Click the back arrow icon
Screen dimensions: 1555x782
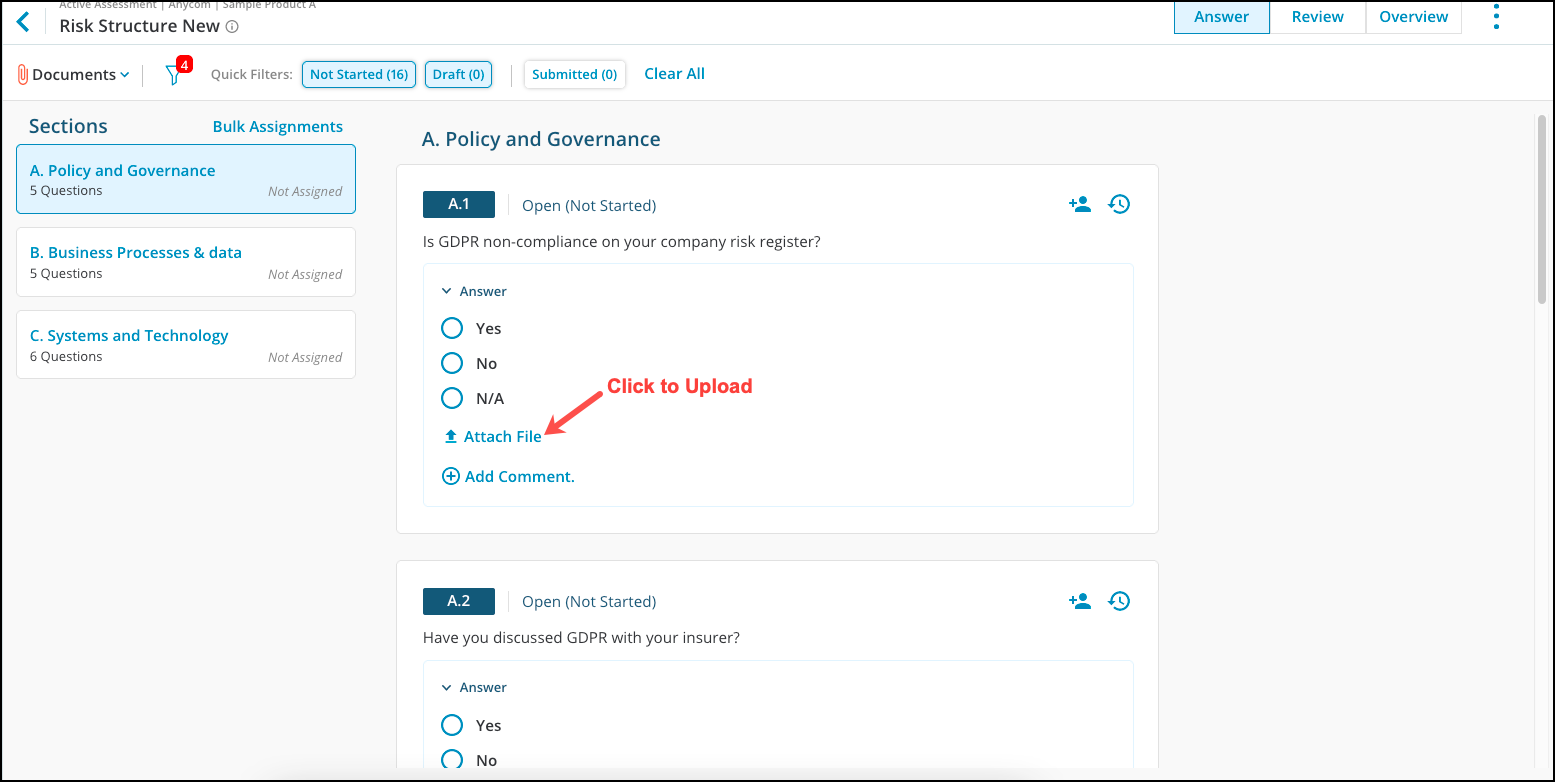(x=23, y=22)
